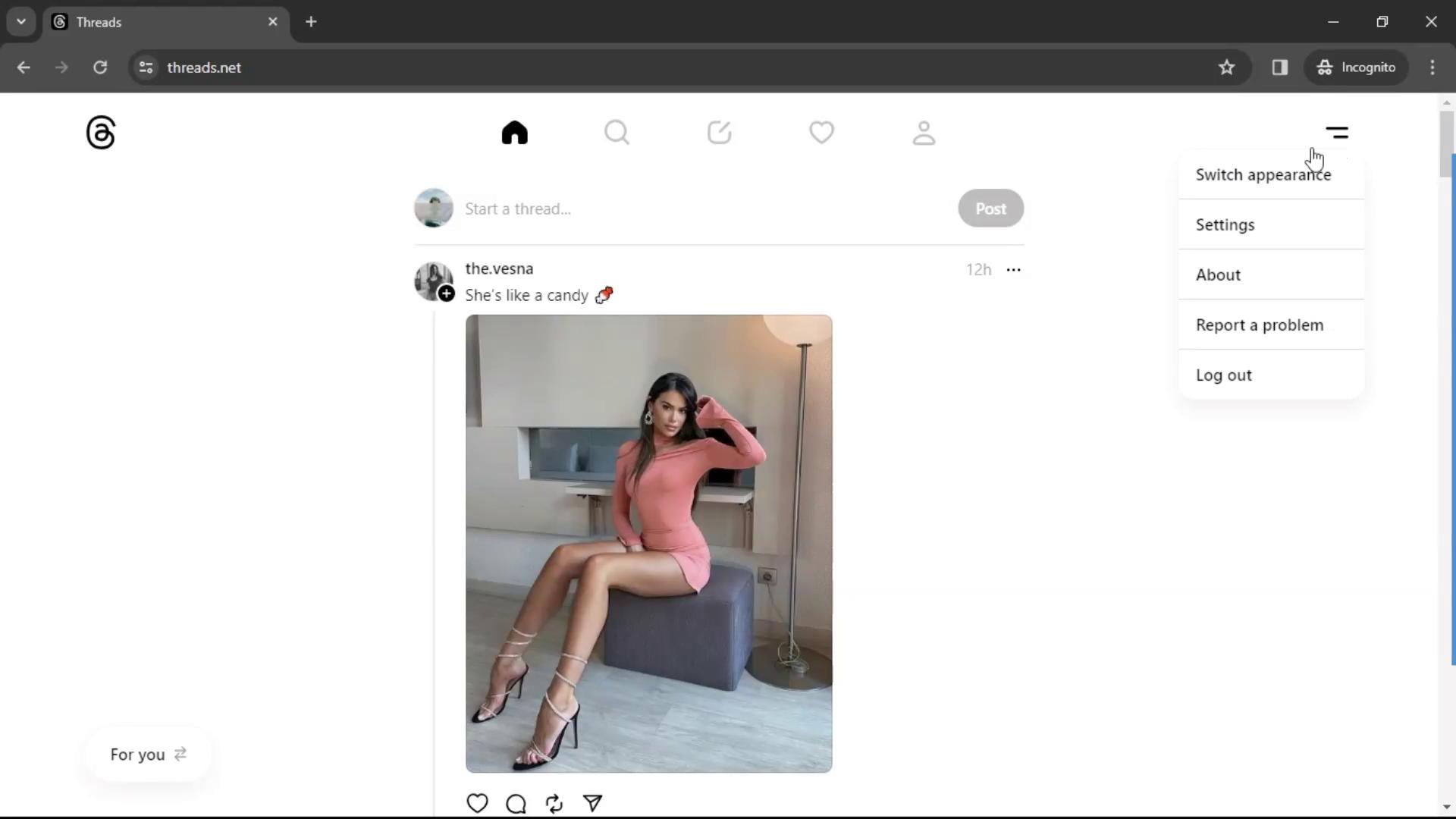Expand the hamburger menu icon

[x=1338, y=132]
